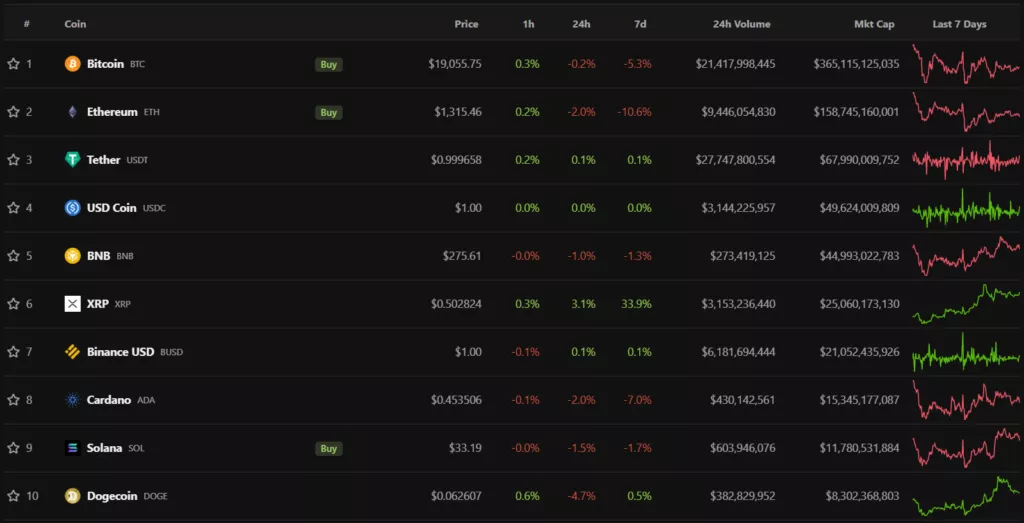Sort coins by 24h Volume header
The width and height of the screenshot is (1024, 523).
(741, 24)
